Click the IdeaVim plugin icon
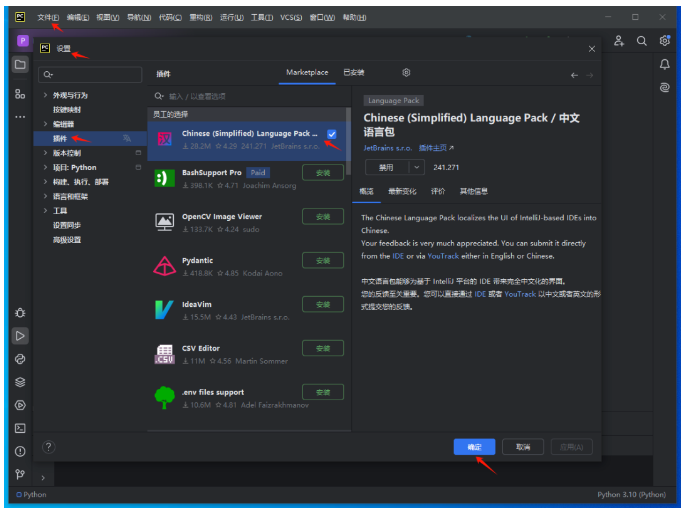 (x=165, y=310)
